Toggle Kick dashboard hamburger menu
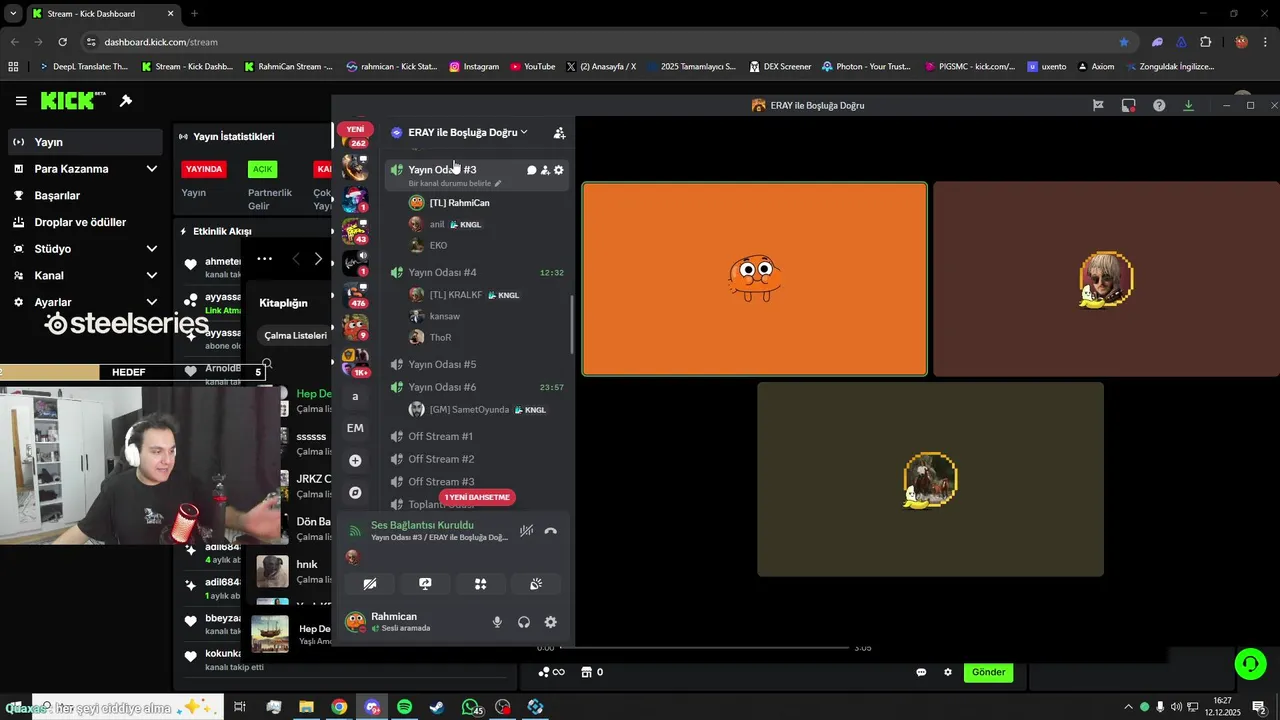 coord(21,101)
